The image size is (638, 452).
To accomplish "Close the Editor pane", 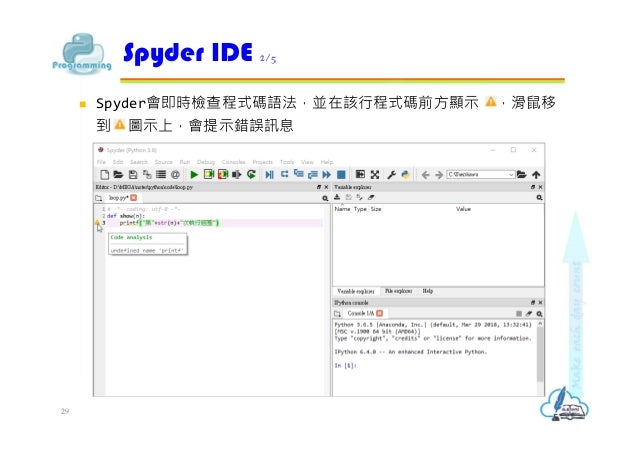I will [326, 187].
